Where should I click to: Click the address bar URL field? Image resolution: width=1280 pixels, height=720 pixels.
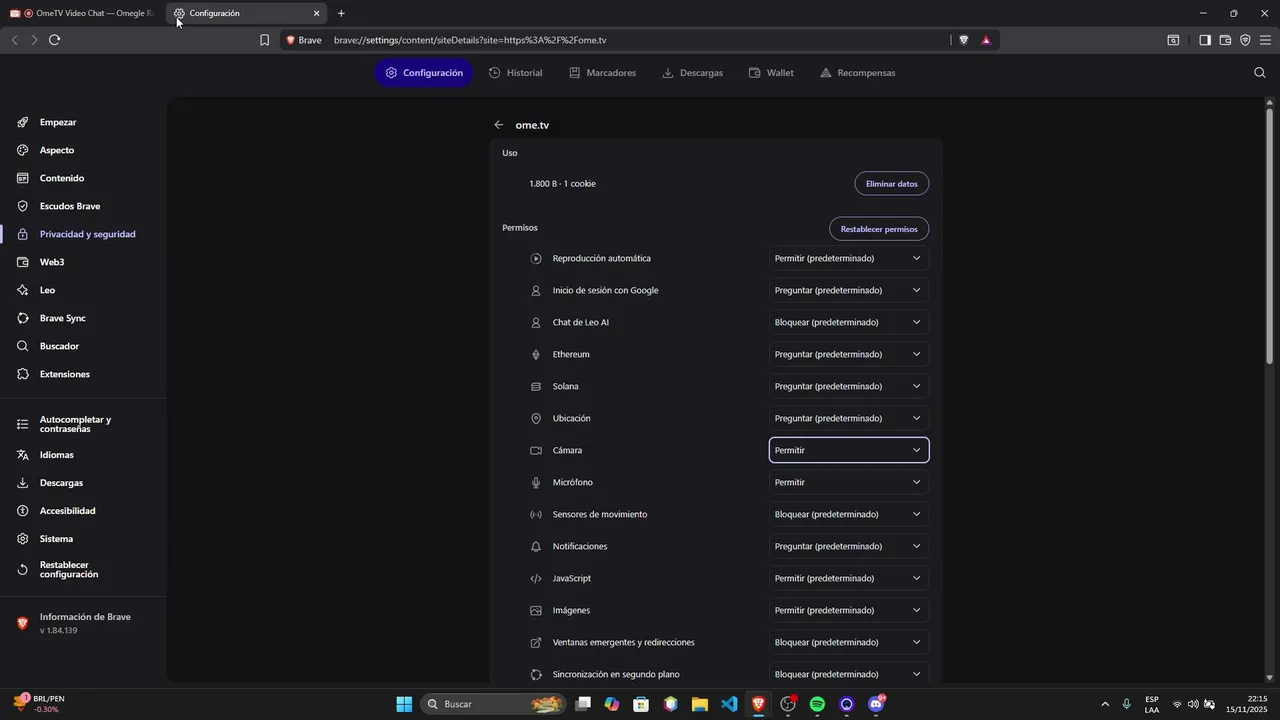click(x=640, y=40)
